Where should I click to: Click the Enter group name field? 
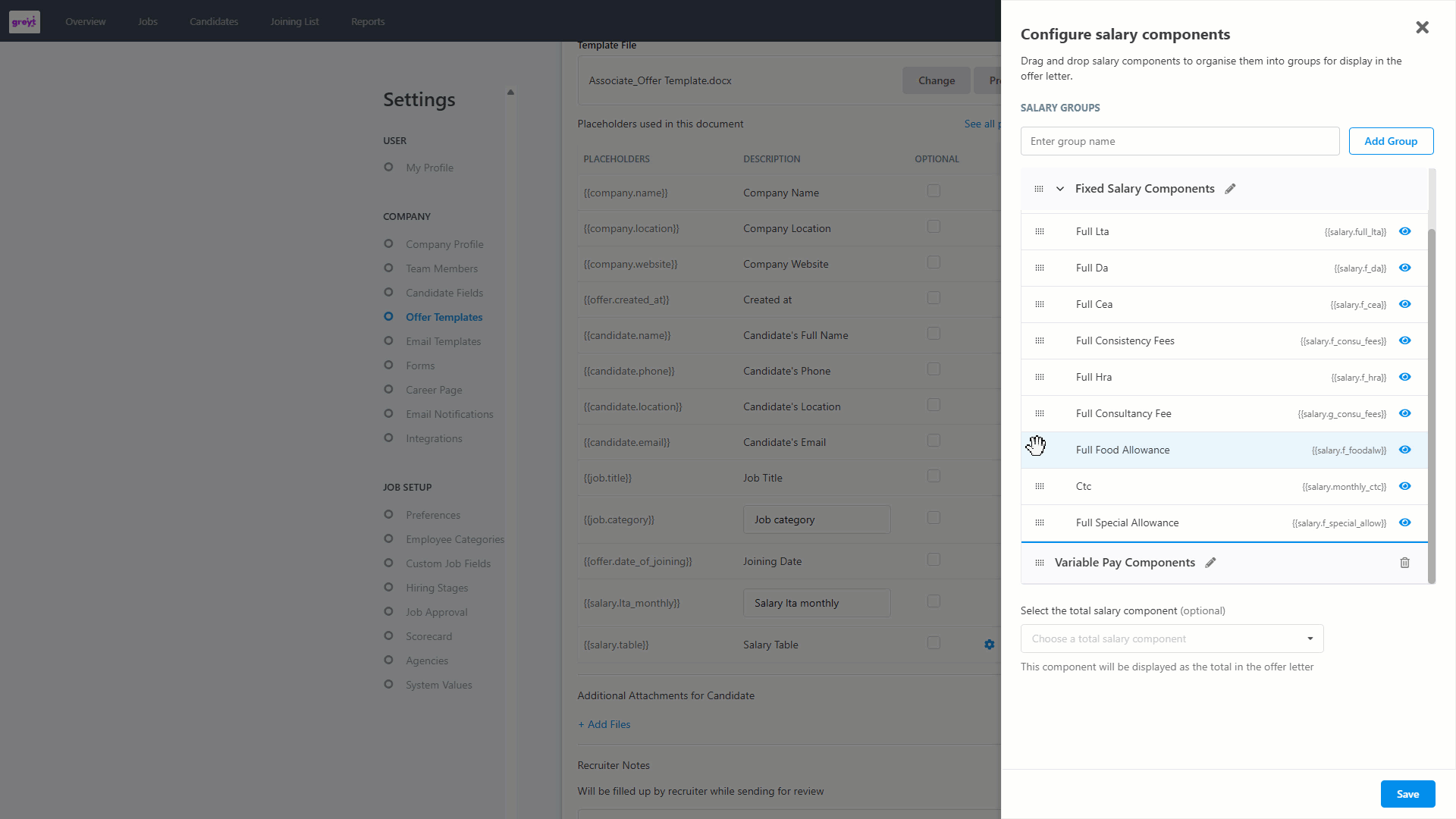click(1180, 141)
